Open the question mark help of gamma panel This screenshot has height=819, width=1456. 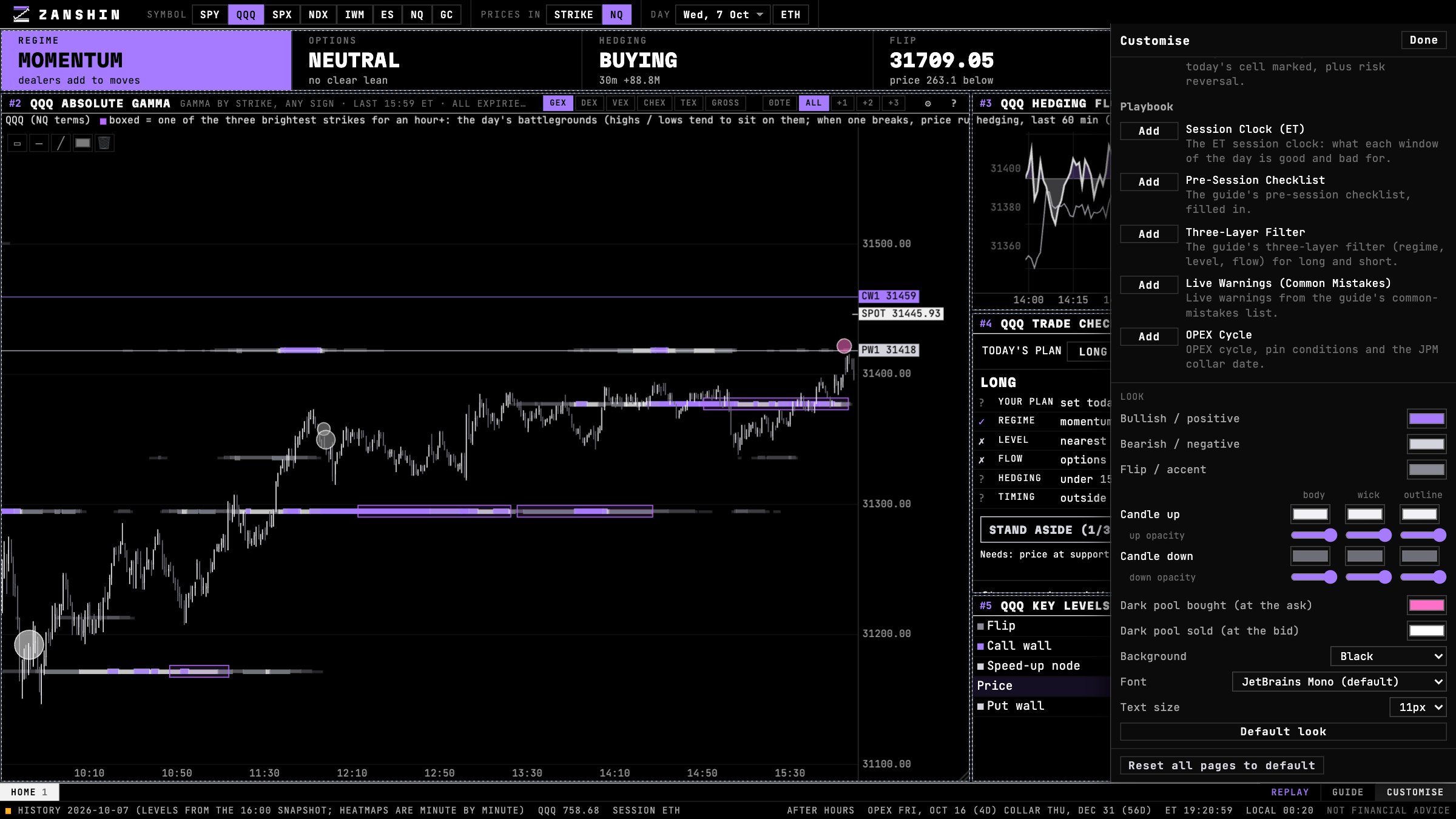[954, 103]
